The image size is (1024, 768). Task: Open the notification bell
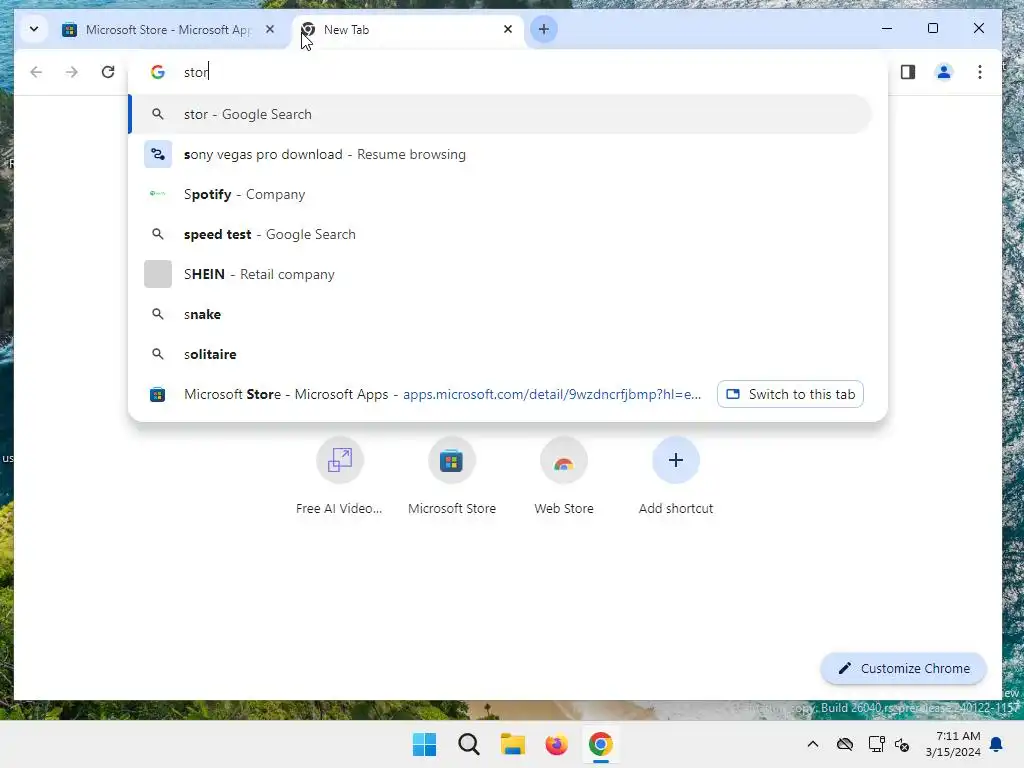coord(997,744)
